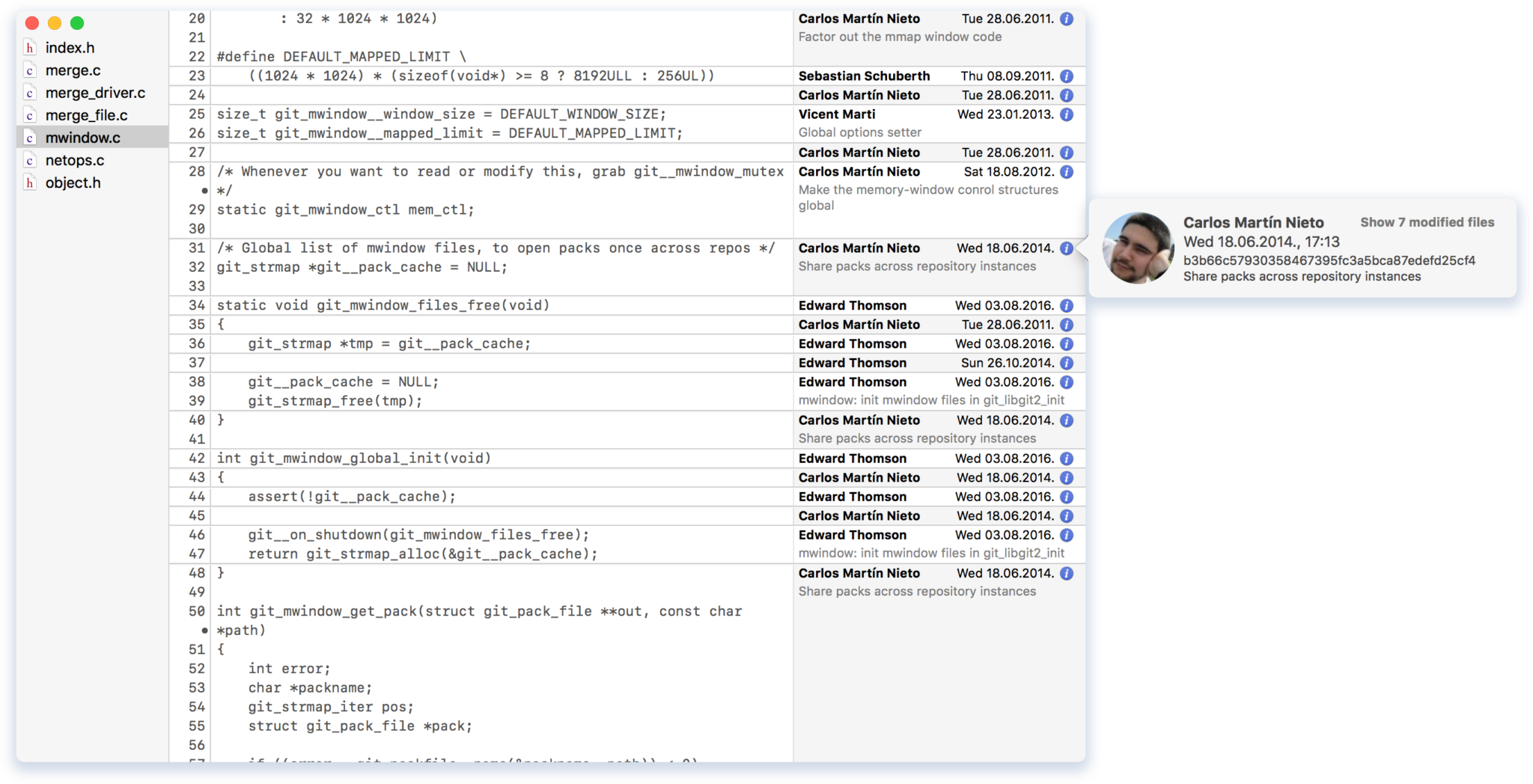Click info icon for line 48 commit
The width and height of the screenshot is (1533, 784).
(1067, 574)
